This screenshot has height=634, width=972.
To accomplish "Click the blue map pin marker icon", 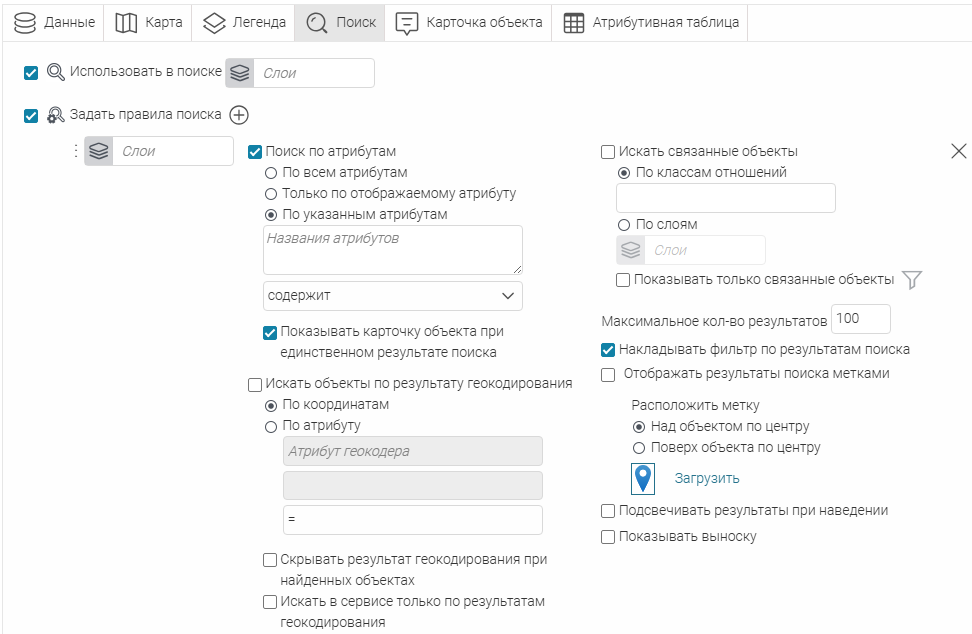I will tap(643, 478).
